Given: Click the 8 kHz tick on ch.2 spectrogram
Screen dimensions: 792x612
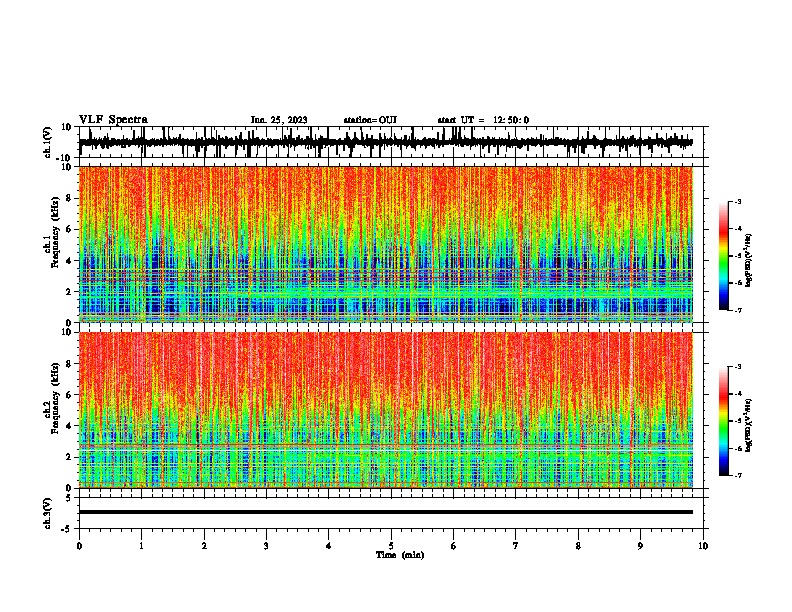Looking at the screenshot, I should [70, 364].
